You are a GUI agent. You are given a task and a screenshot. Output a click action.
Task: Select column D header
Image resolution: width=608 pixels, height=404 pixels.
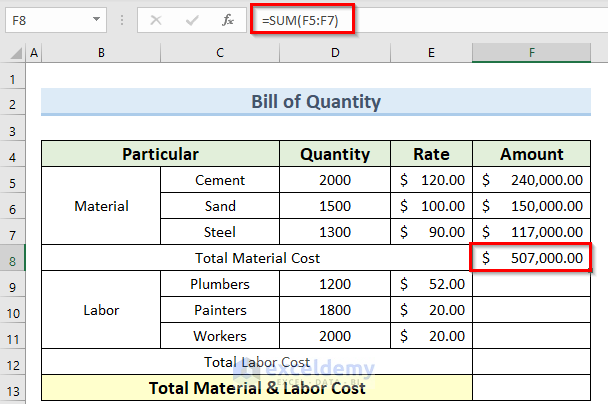click(x=335, y=53)
